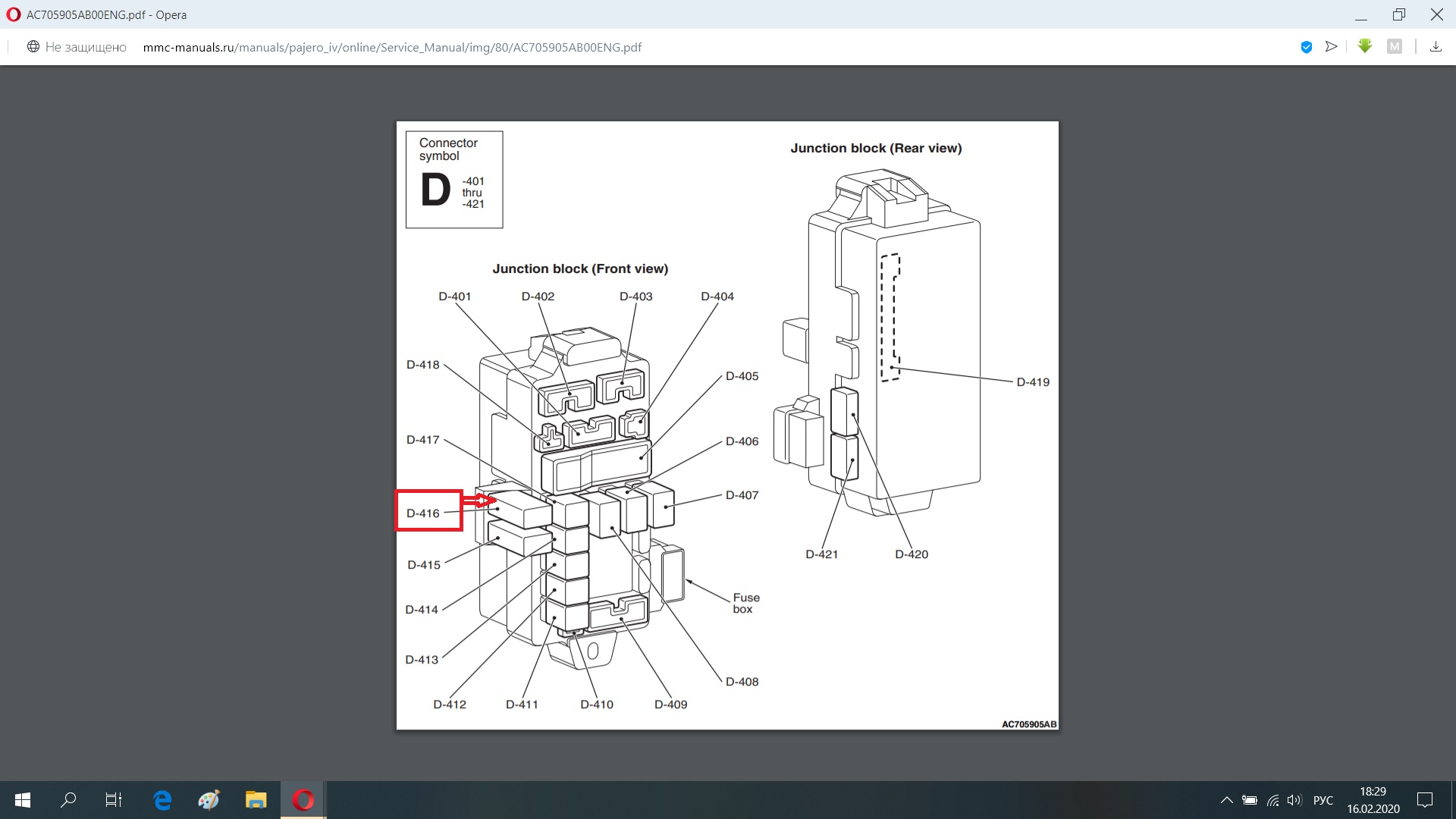Switch the РУС input language indicator
This screenshot has width=1456, height=819.
[1323, 800]
